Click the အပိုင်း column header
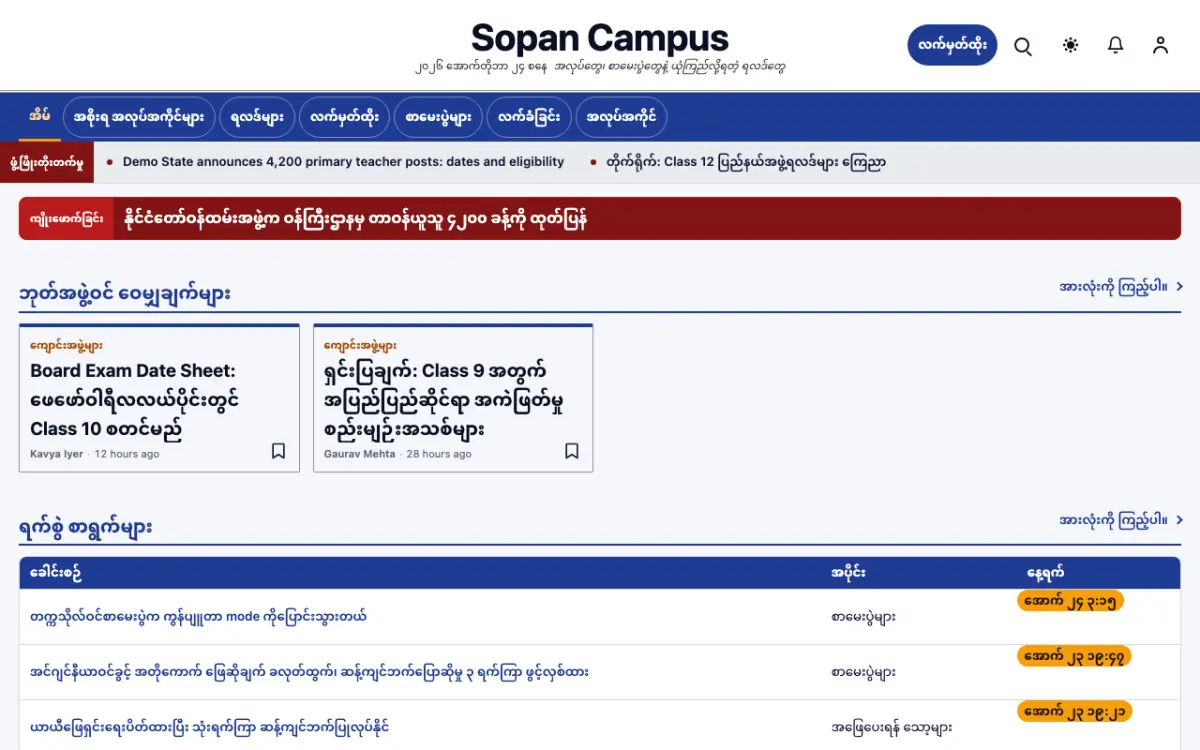 pyautogui.click(x=848, y=573)
